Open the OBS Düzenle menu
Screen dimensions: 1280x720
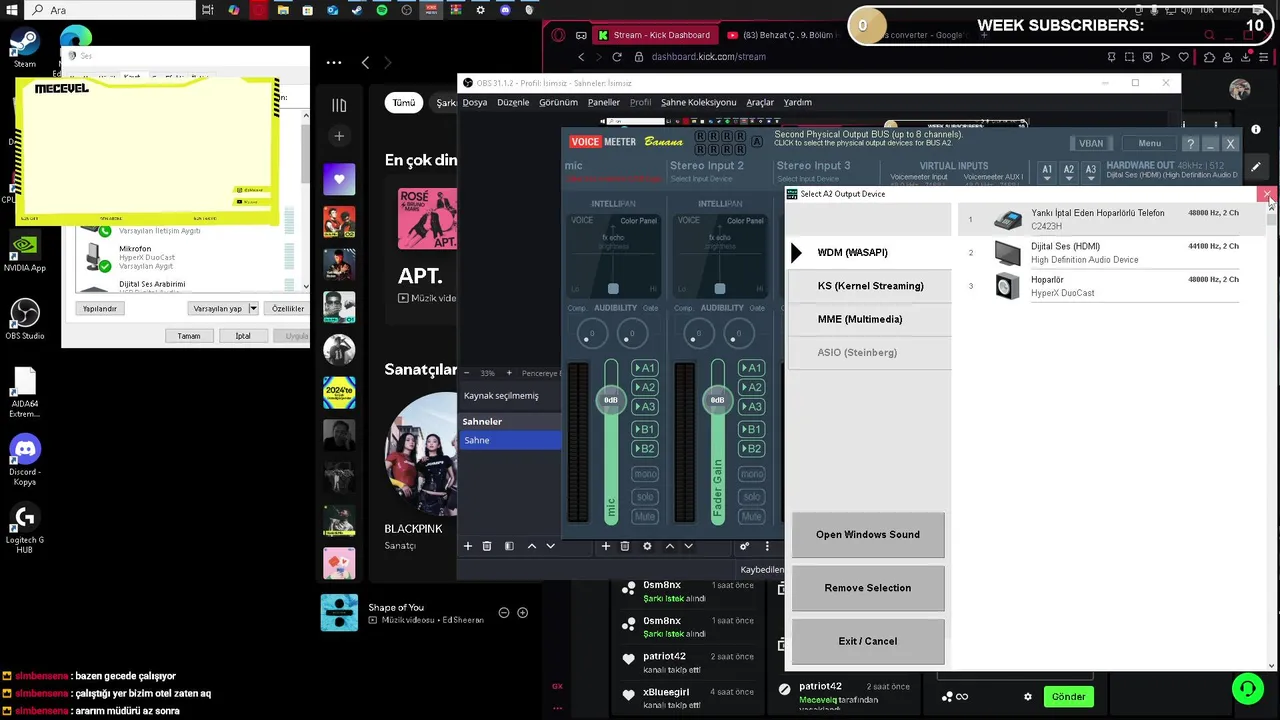[513, 102]
